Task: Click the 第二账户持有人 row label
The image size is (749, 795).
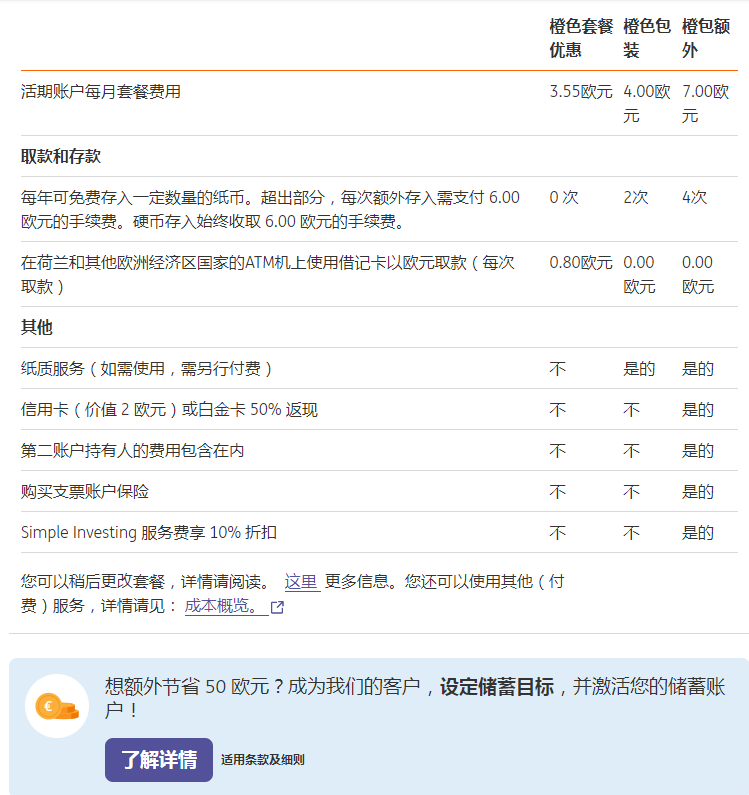Action: click(x=132, y=451)
